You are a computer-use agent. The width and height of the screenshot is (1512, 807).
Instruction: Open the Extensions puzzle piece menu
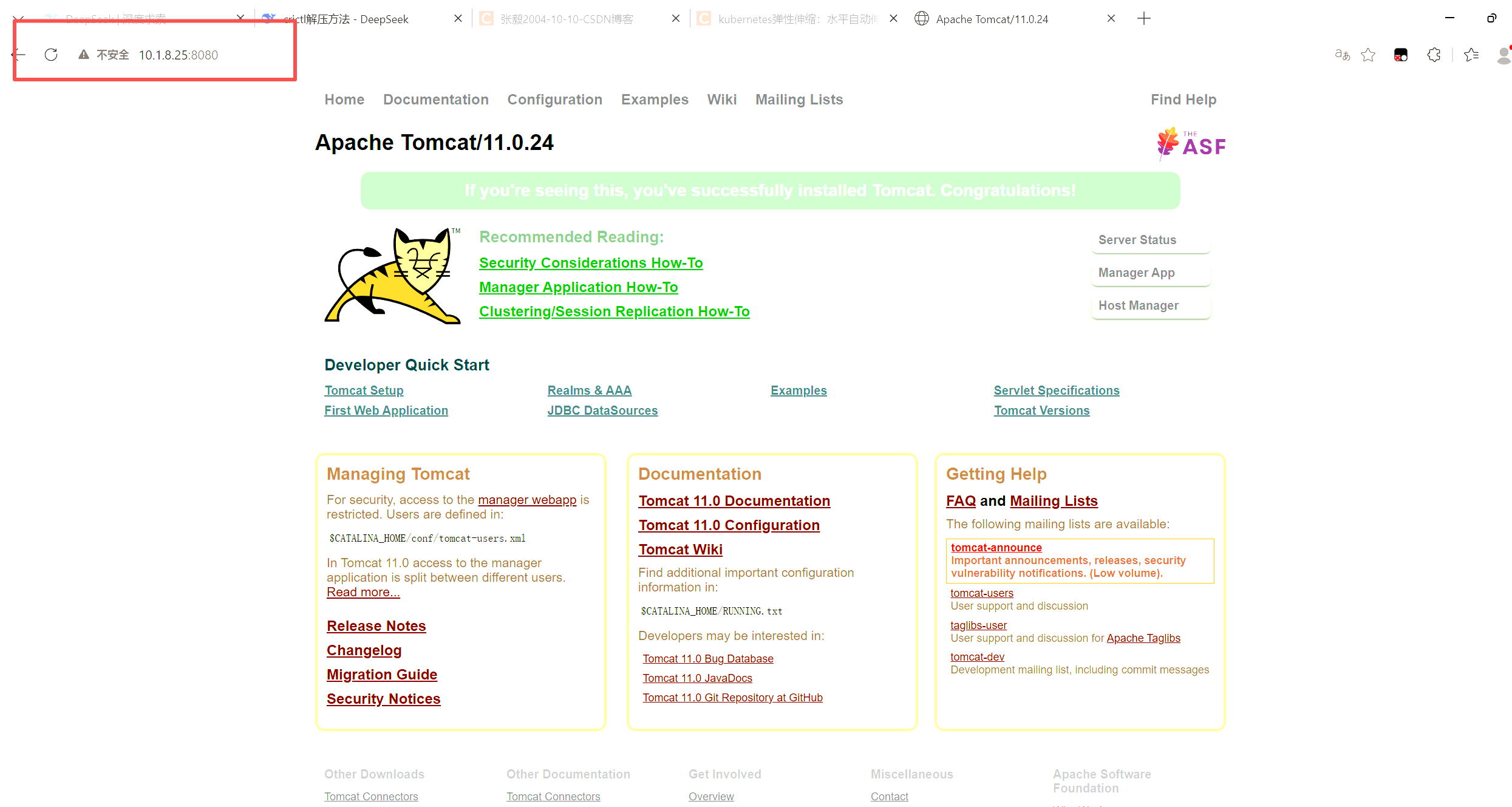pos(1434,55)
